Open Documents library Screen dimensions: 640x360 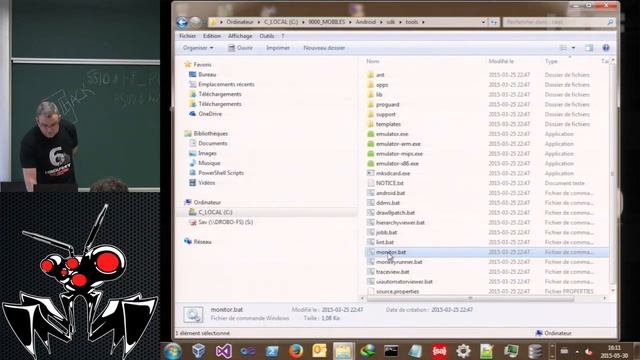(213, 143)
